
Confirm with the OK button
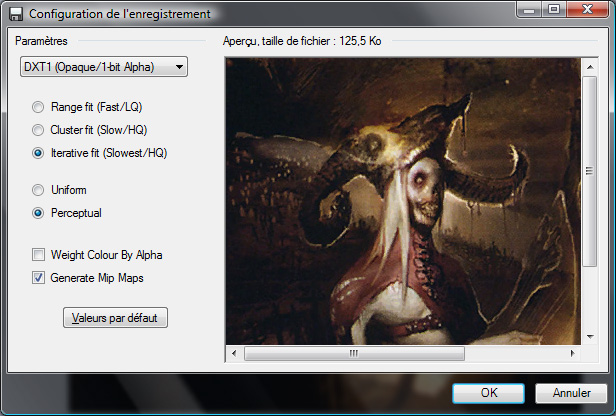click(489, 392)
